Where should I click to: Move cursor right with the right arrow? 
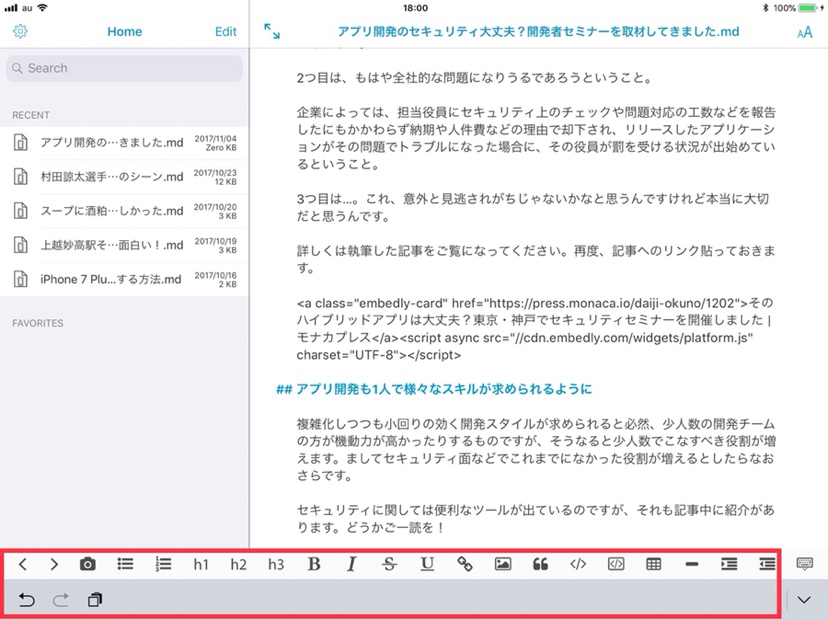54,564
